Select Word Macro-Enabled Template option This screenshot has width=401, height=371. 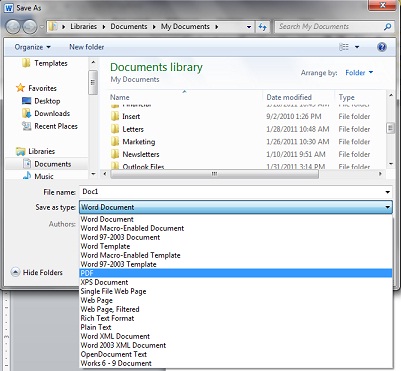(x=236, y=255)
